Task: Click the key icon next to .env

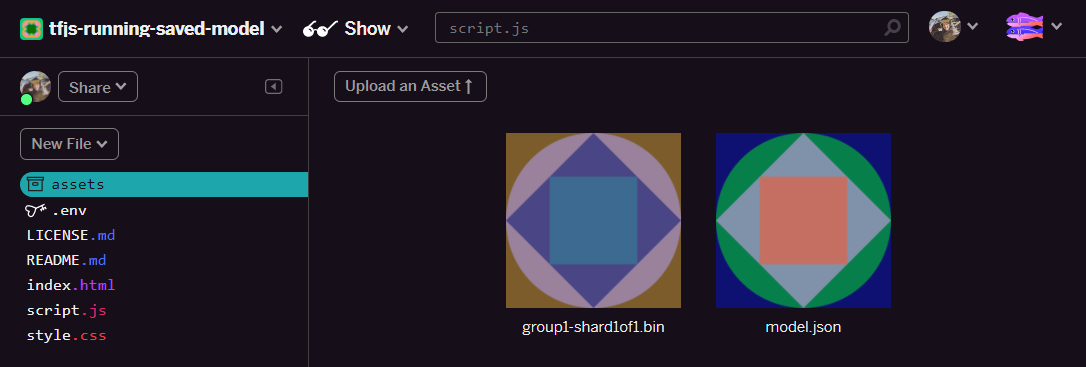Action: (x=36, y=211)
